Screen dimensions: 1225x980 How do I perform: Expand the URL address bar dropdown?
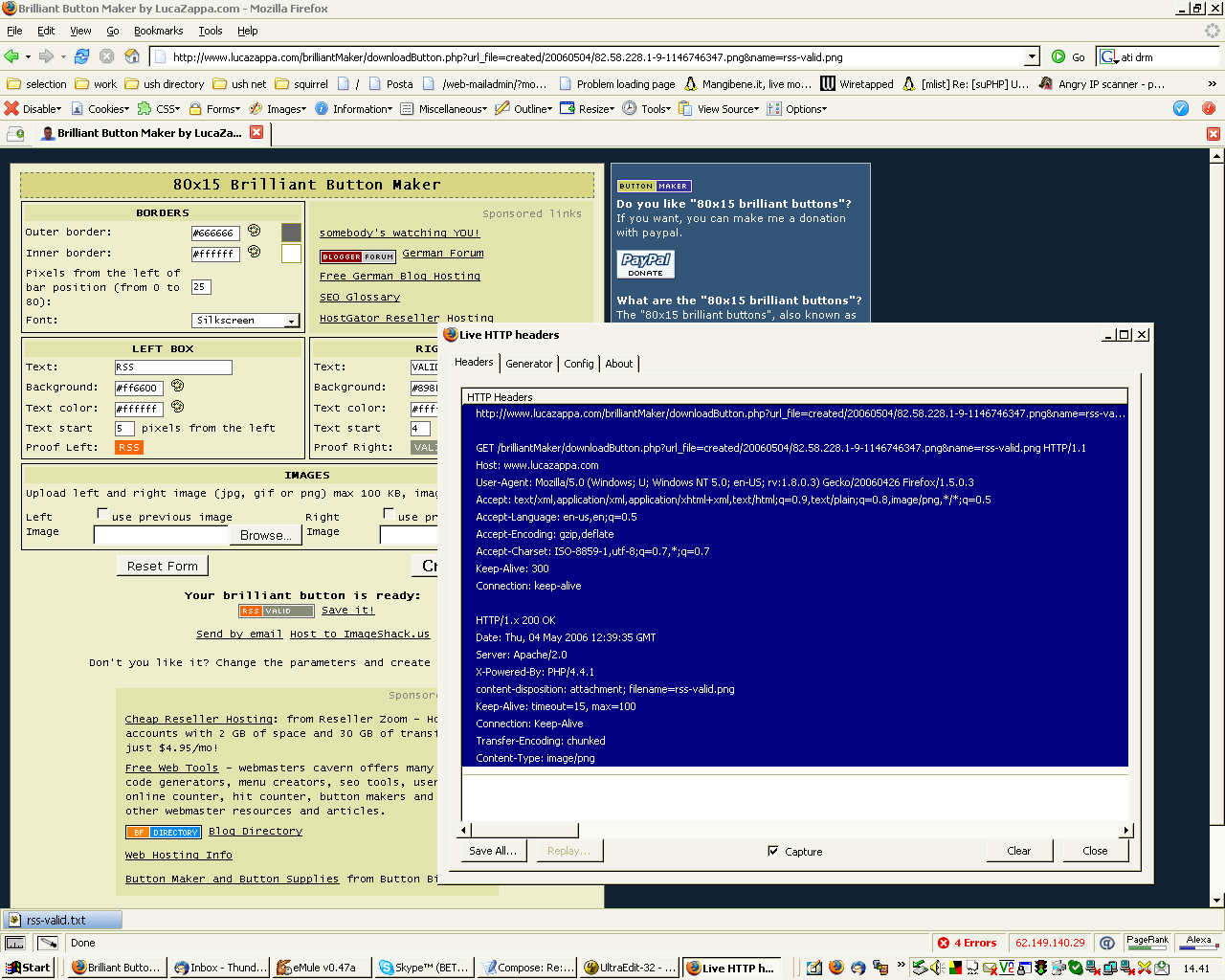pyautogui.click(x=1032, y=56)
